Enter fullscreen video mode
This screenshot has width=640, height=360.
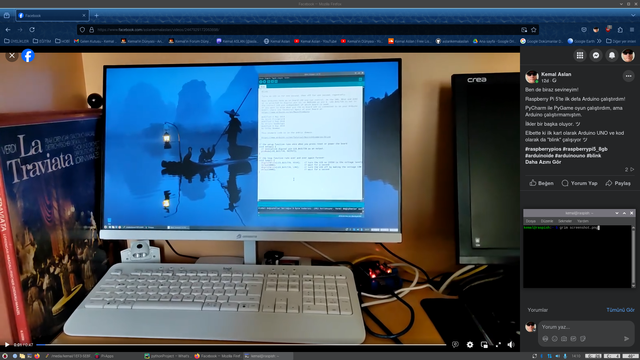pos(498,345)
